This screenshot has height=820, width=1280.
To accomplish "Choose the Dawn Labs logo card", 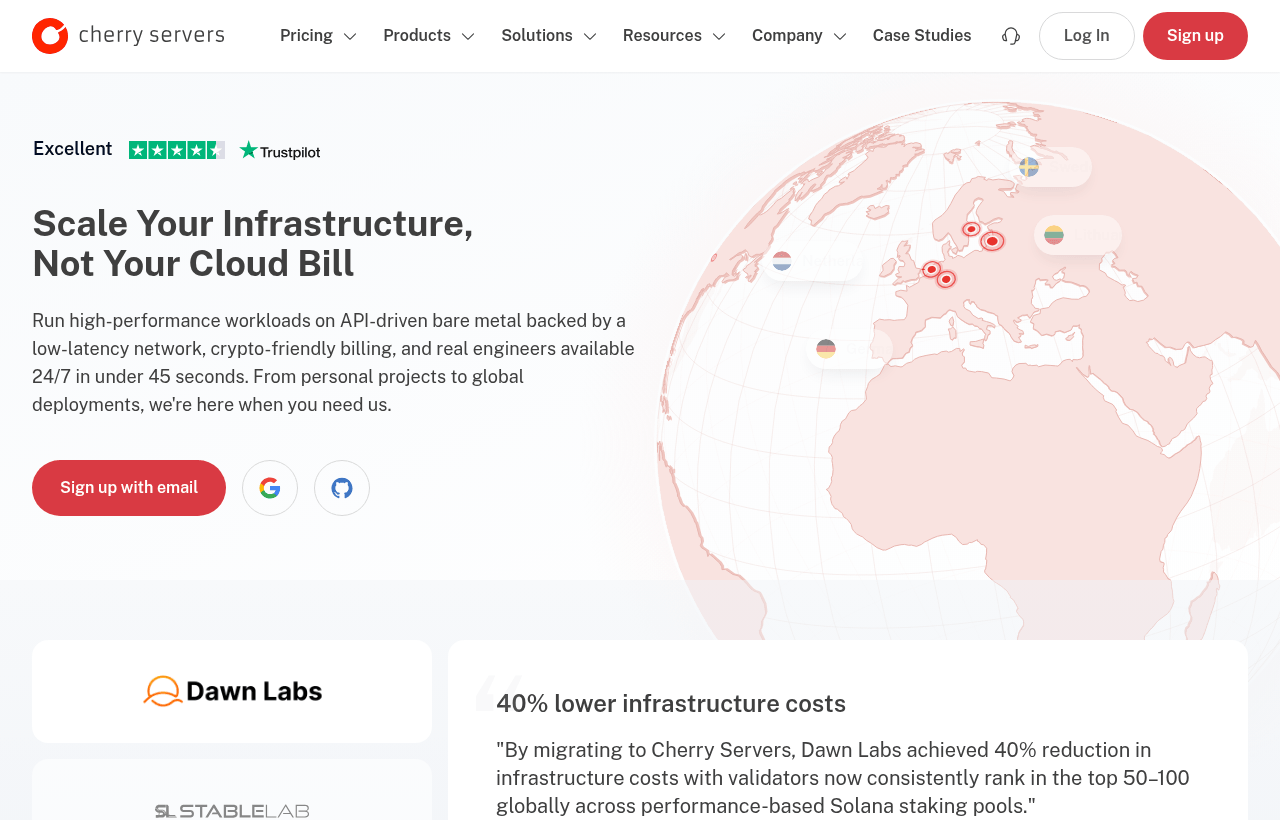I will click(x=232, y=691).
